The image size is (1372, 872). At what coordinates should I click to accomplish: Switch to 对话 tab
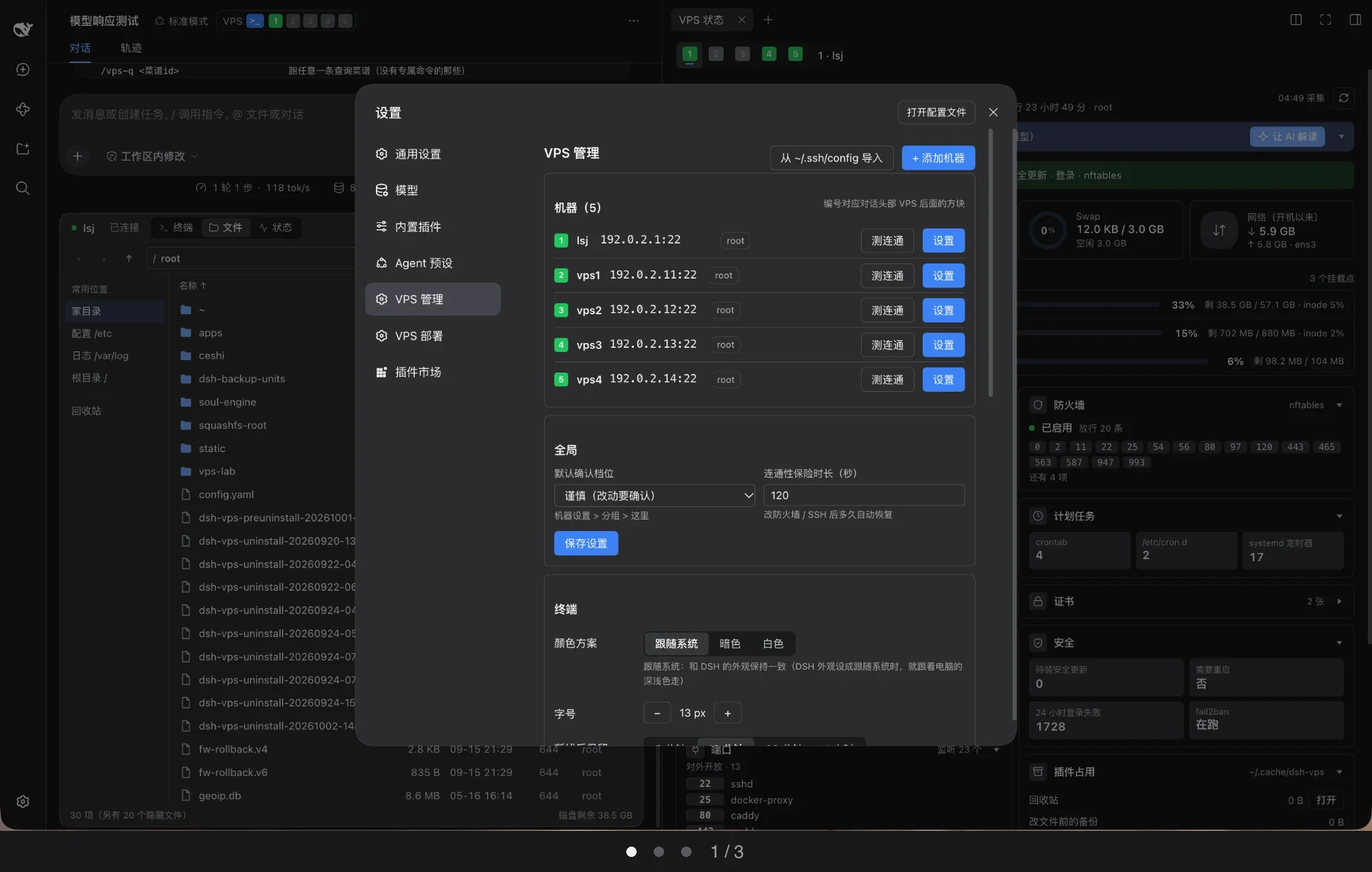pos(80,48)
